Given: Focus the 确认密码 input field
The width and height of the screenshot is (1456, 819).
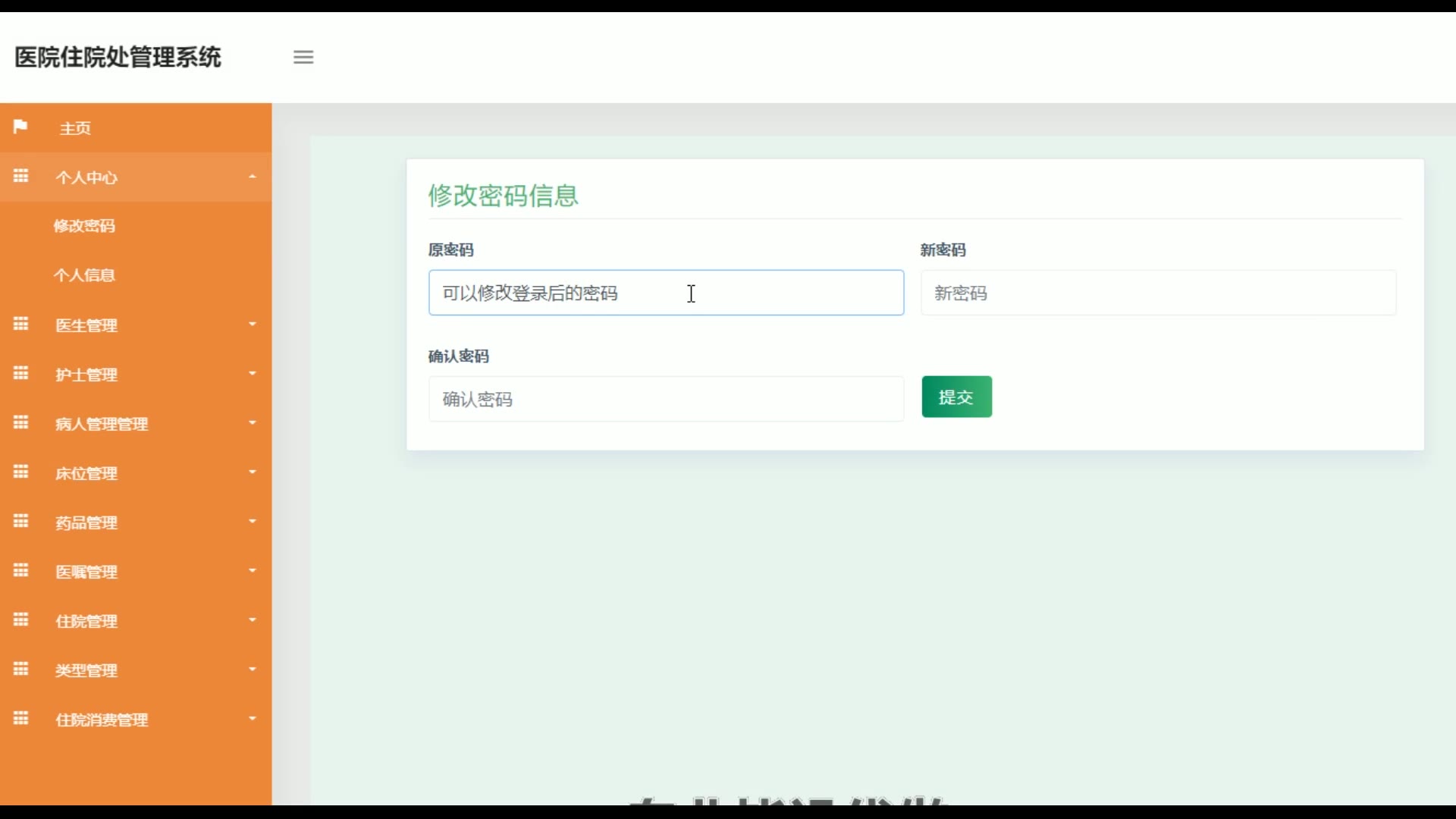Looking at the screenshot, I should [667, 399].
